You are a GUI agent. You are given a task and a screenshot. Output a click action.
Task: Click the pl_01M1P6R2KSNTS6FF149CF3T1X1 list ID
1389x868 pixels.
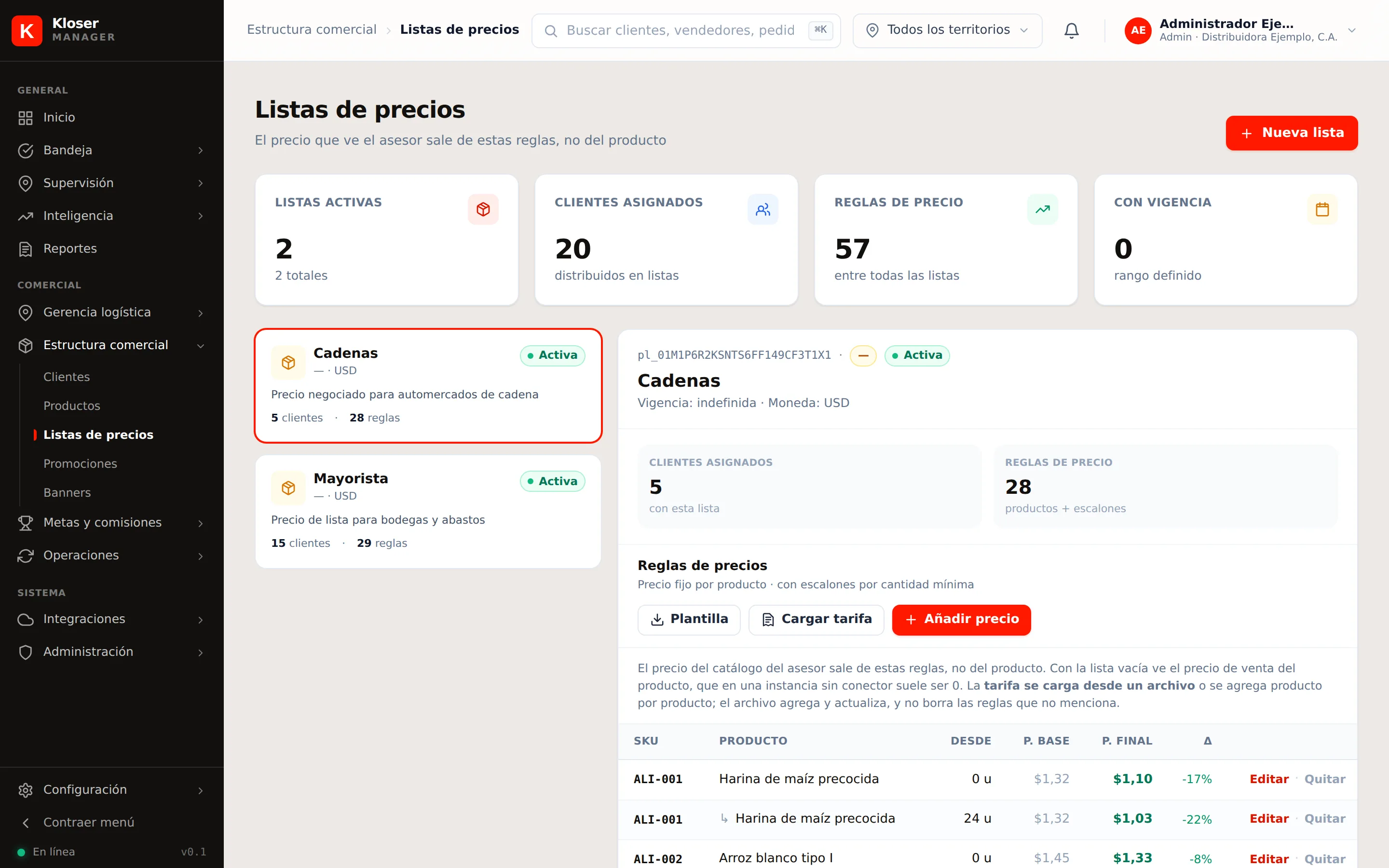(x=734, y=355)
